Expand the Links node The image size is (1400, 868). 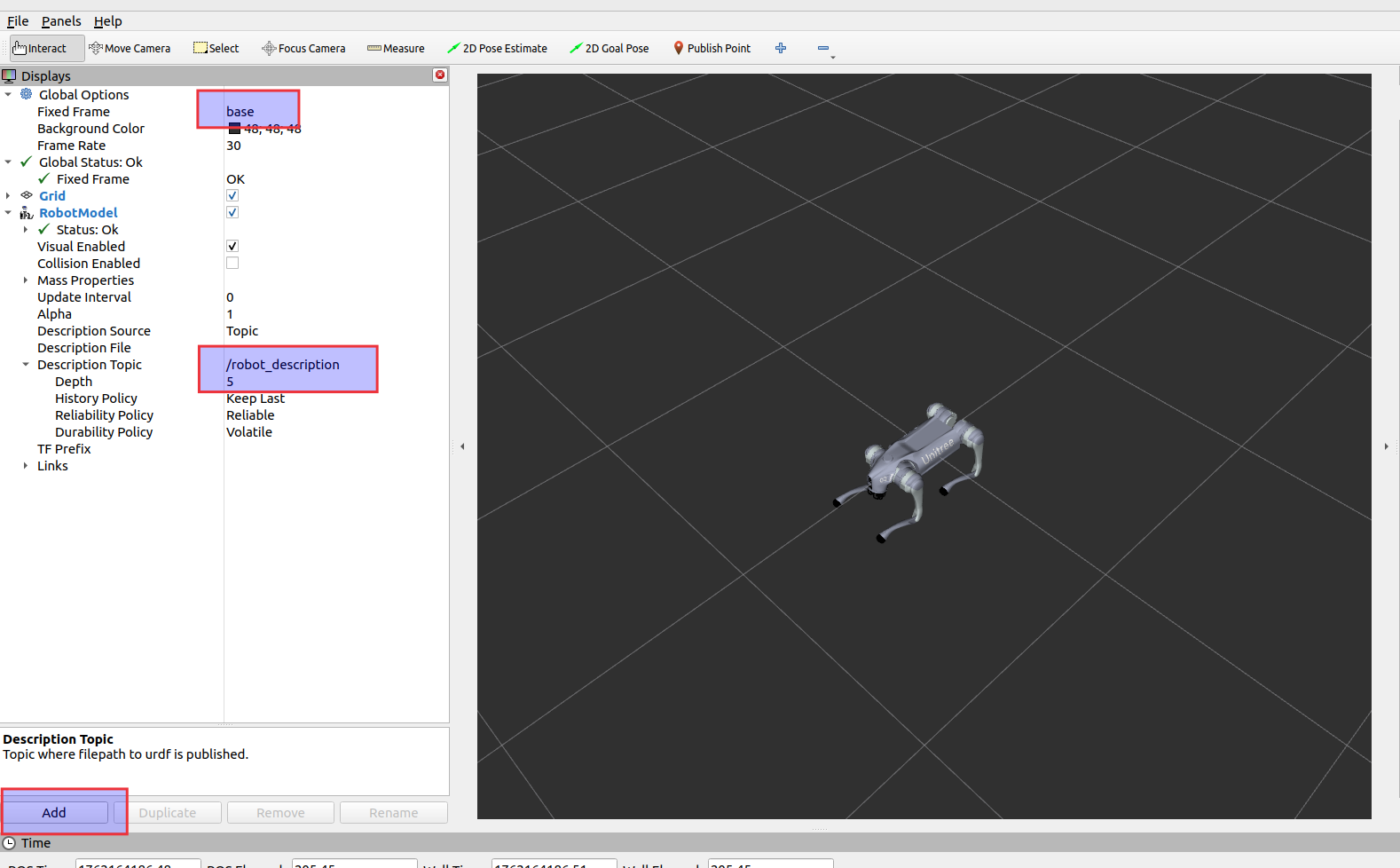pos(26,465)
